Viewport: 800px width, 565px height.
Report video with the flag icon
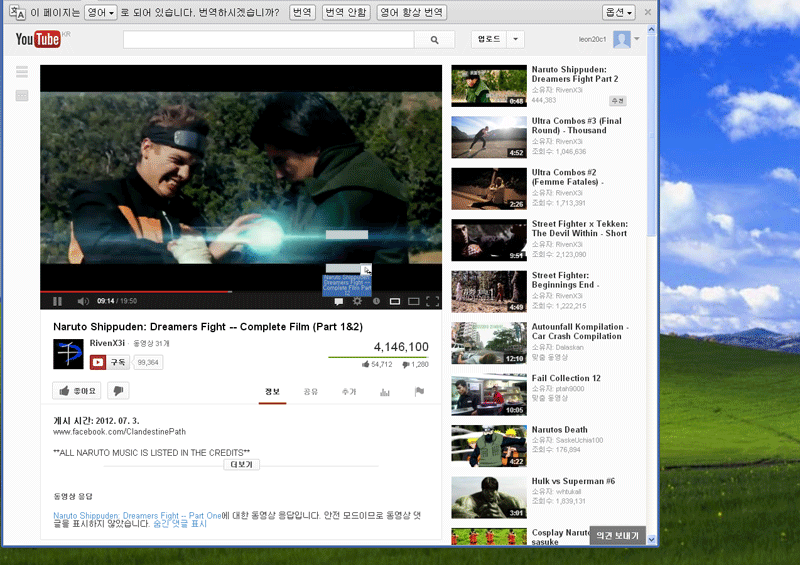click(419, 391)
